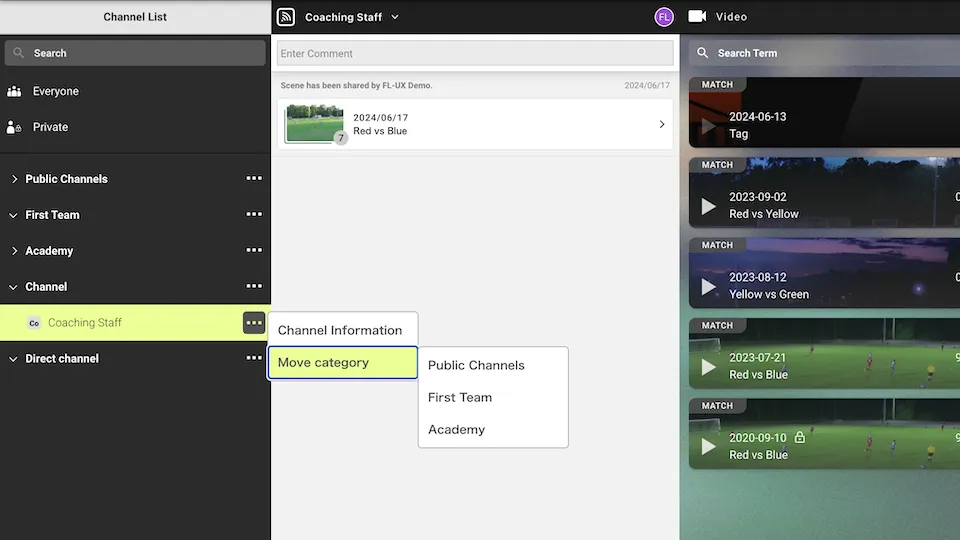Open the Red vs Blue scene thumbnail
This screenshot has width=960, height=540.
point(315,123)
